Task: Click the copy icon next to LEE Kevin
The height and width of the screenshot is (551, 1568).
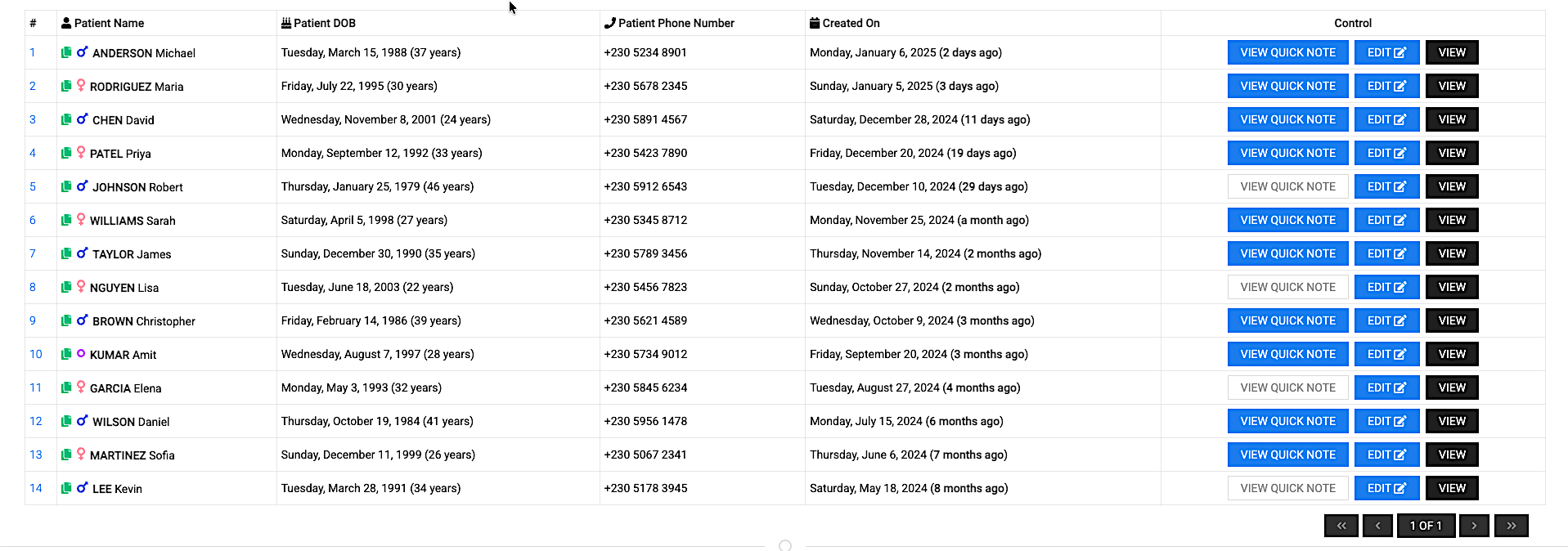Action: coord(66,488)
